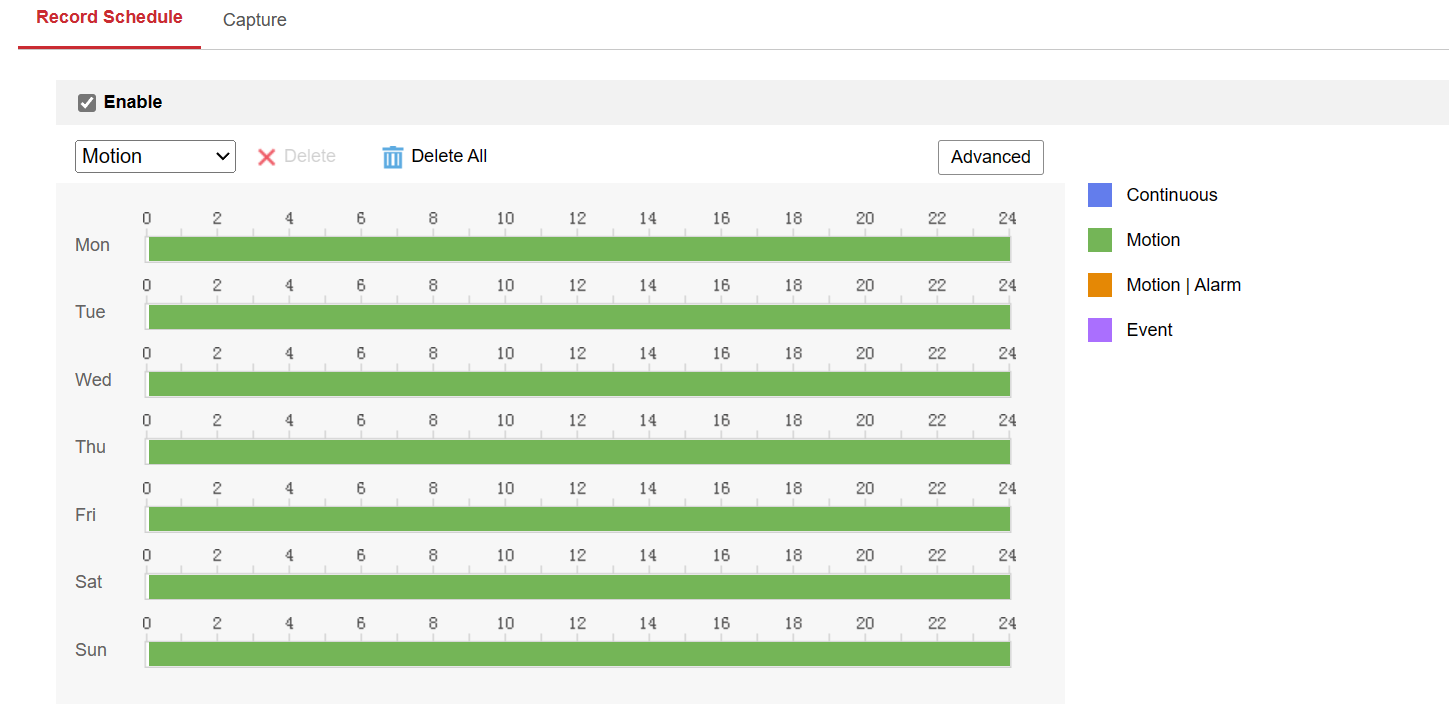
Task: Select the Record Schedule tab
Action: click(x=109, y=18)
